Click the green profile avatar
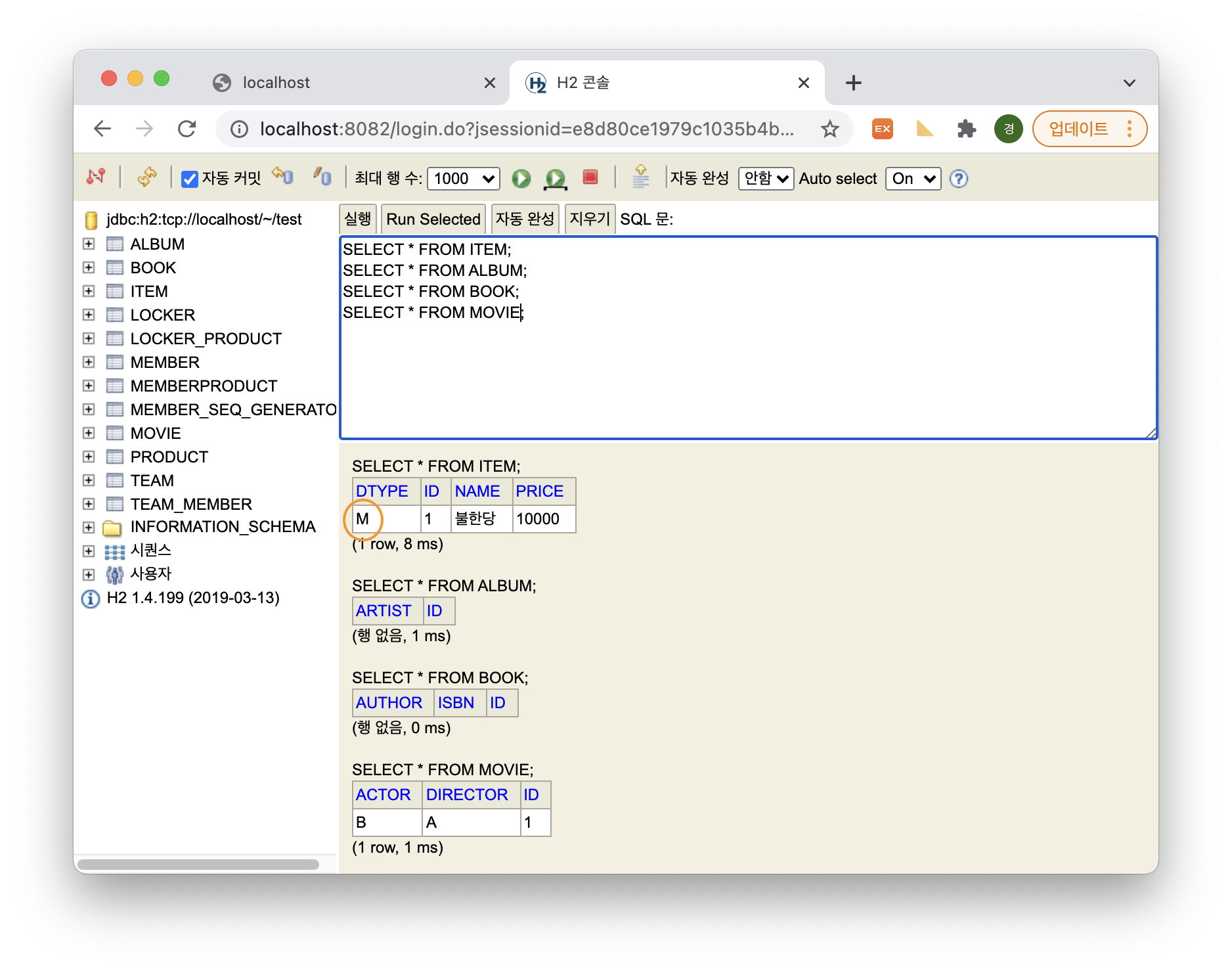Screen dimensions: 1232x971 (1009, 129)
